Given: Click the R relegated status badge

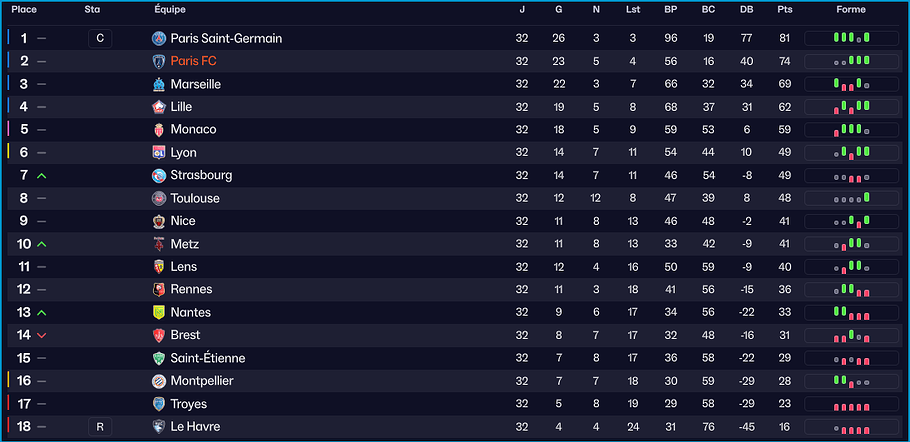Looking at the screenshot, I should tap(99, 427).
